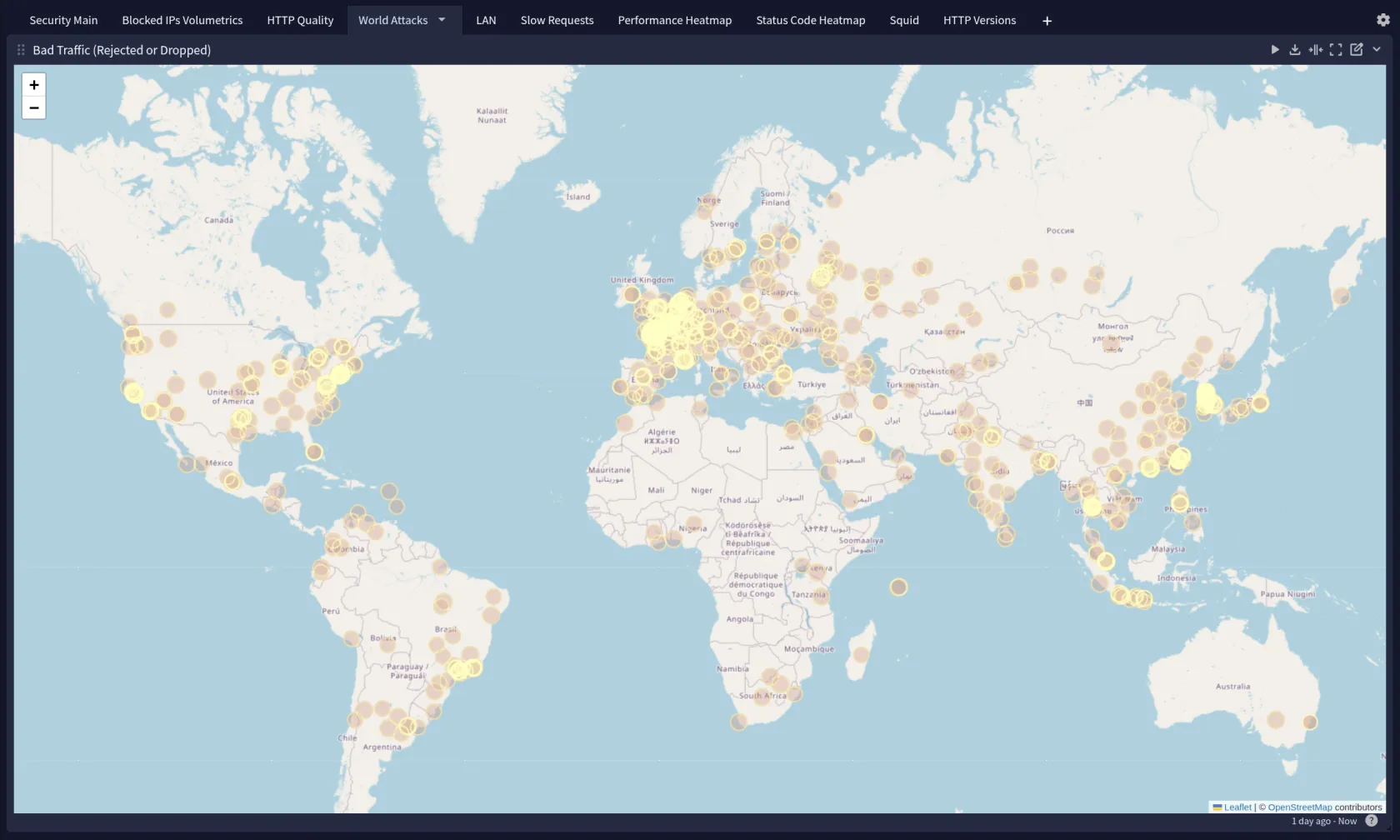Image resolution: width=1400 pixels, height=840 pixels.
Task: Grab the panel drag handle icon
Action: pos(21,50)
